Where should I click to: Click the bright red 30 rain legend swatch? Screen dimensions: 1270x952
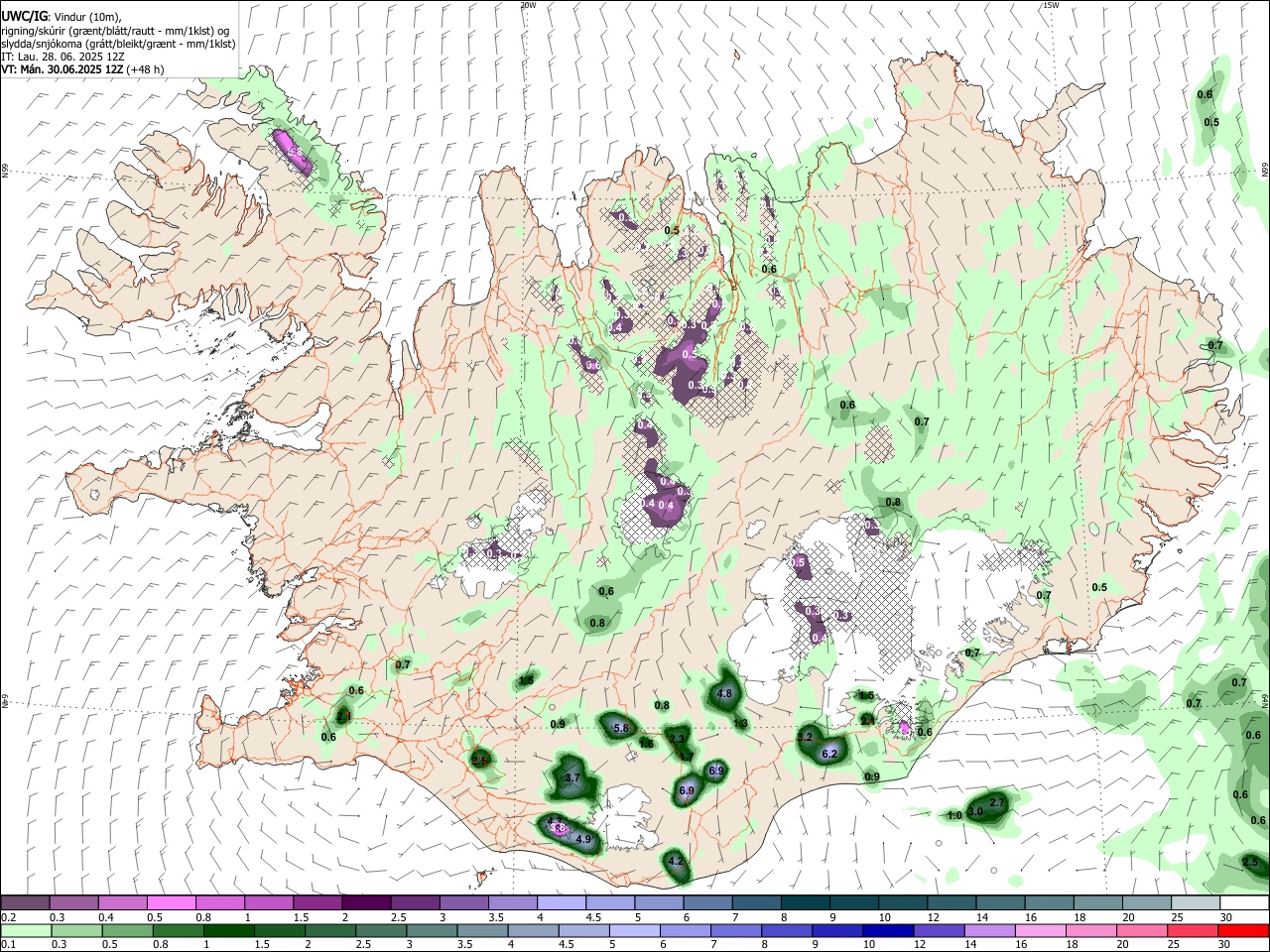pos(1244,930)
